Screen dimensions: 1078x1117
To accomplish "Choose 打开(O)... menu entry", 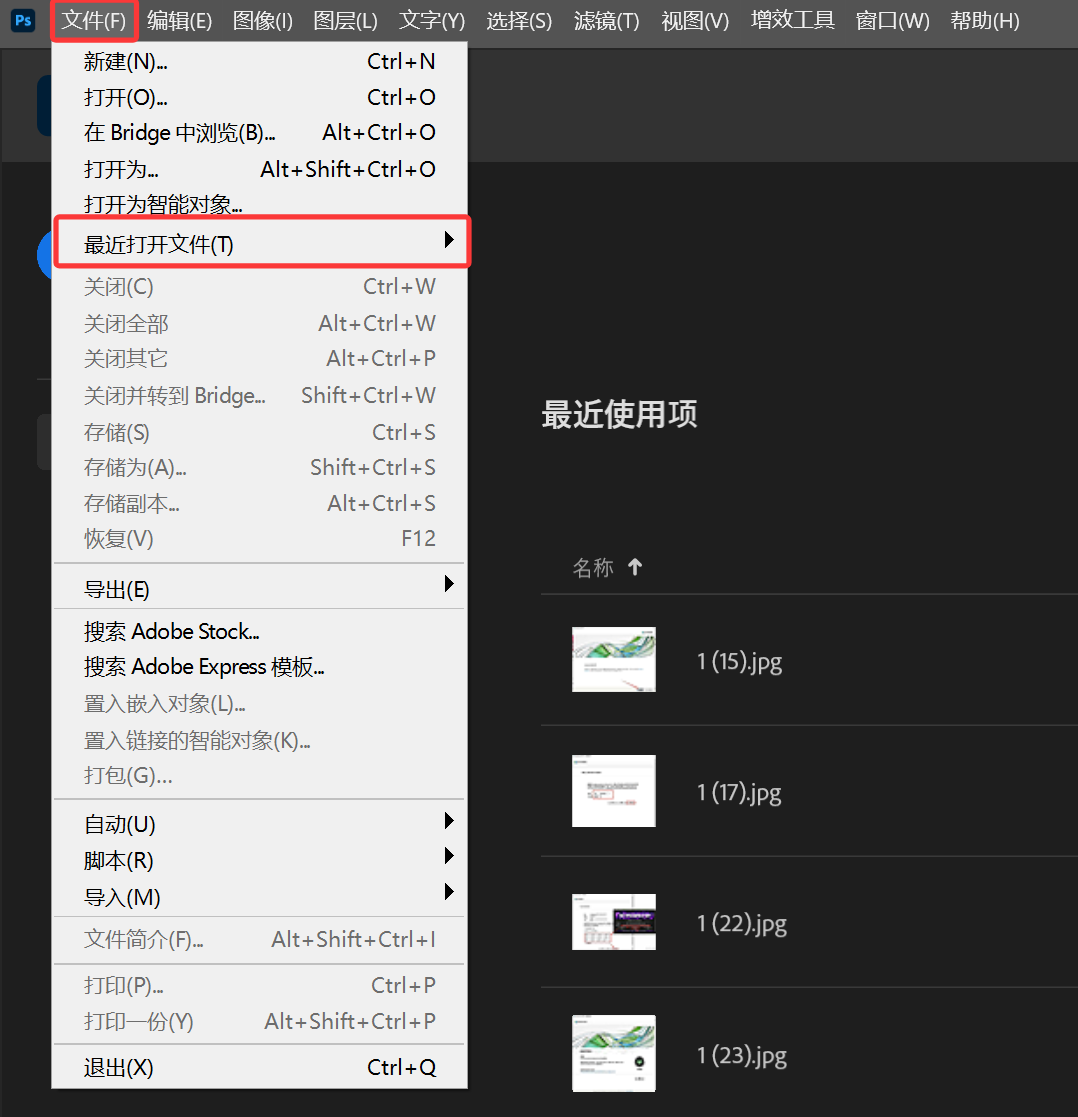I will coord(259,97).
